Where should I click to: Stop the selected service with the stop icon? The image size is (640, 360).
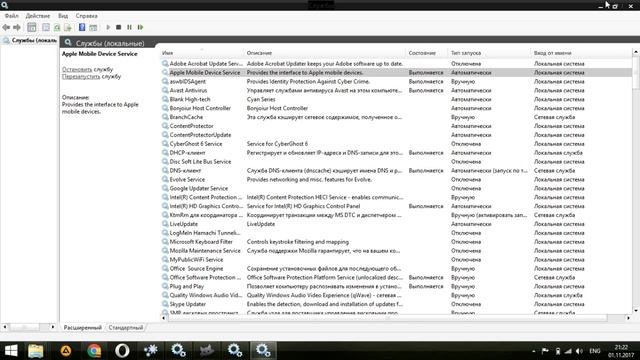[118, 27]
